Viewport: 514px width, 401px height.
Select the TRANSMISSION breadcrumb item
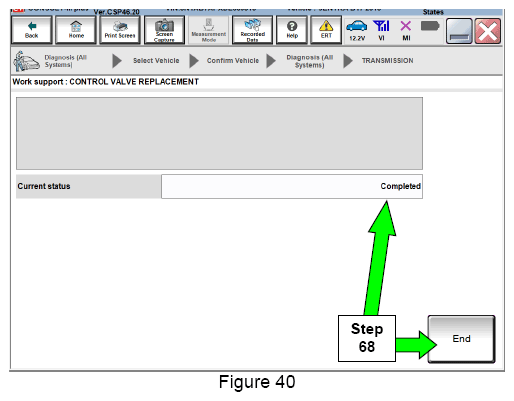click(x=387, y=61)
